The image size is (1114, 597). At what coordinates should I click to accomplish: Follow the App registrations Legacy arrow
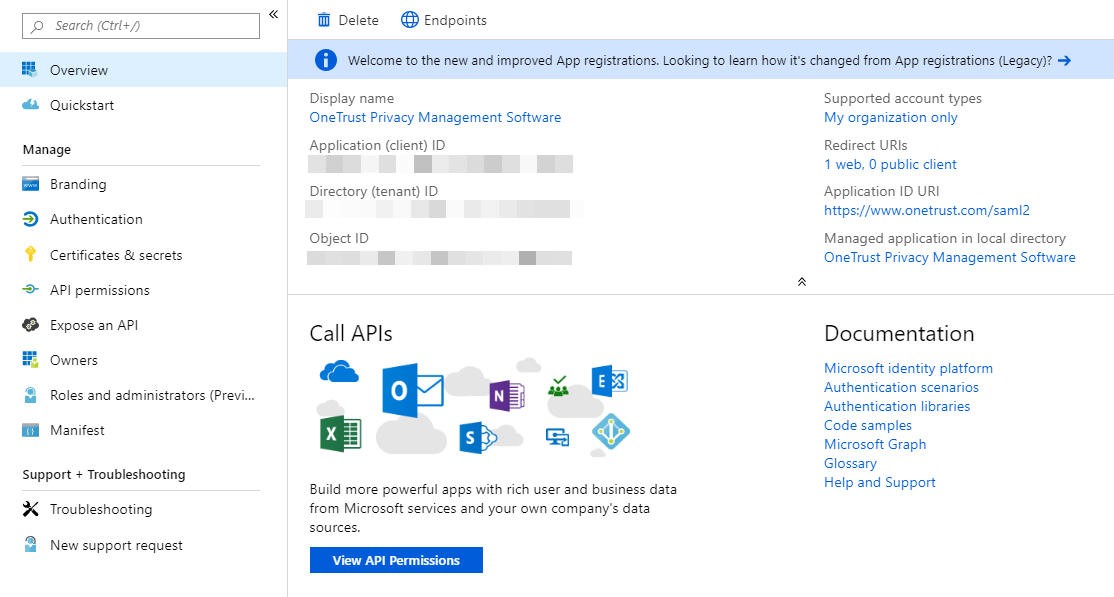pos(1063,60)
